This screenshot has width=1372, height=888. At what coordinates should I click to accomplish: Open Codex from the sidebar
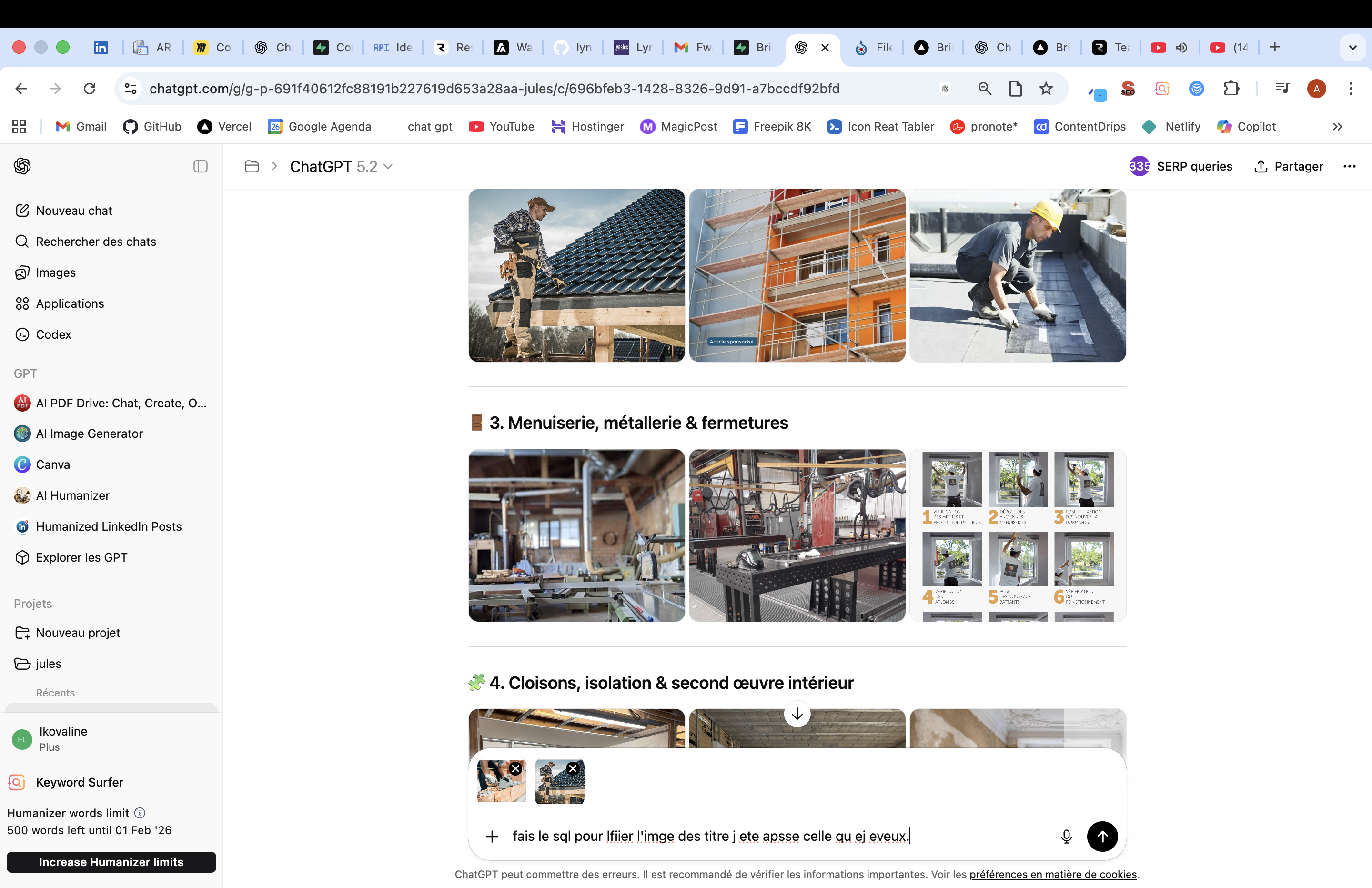coord(53,334)
